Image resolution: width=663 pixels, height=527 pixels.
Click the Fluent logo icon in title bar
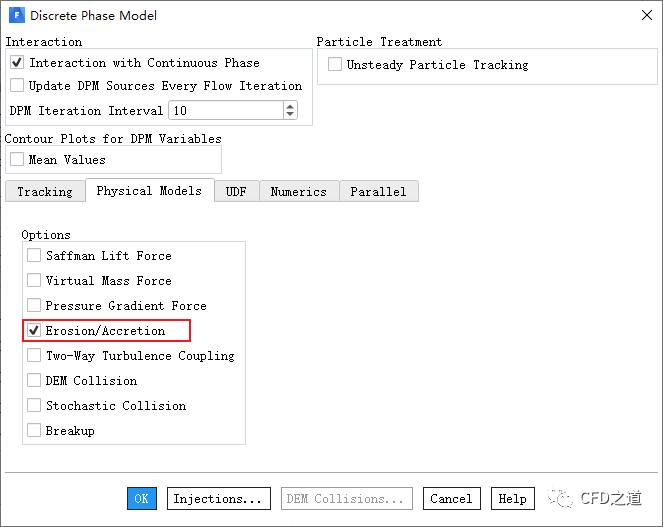(16, 15)
